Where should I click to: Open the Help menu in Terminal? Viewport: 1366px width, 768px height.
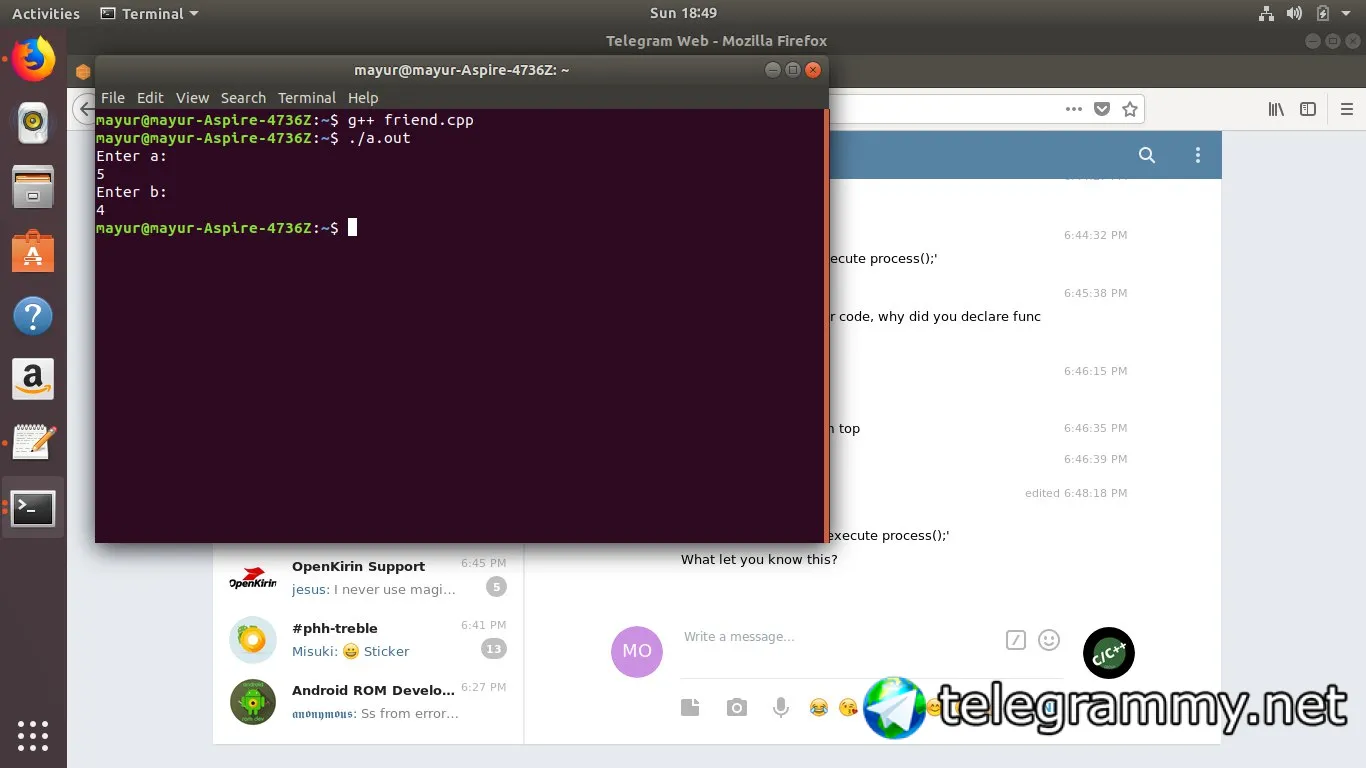point(363,98)
